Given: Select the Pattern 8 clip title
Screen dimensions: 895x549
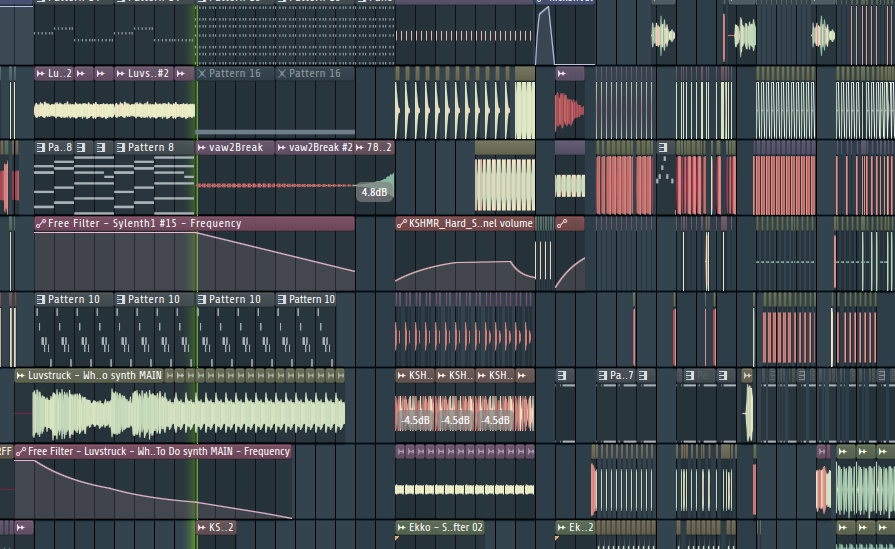Looking at the screenshot, I should pyautogui.click(x=151, y=148).
